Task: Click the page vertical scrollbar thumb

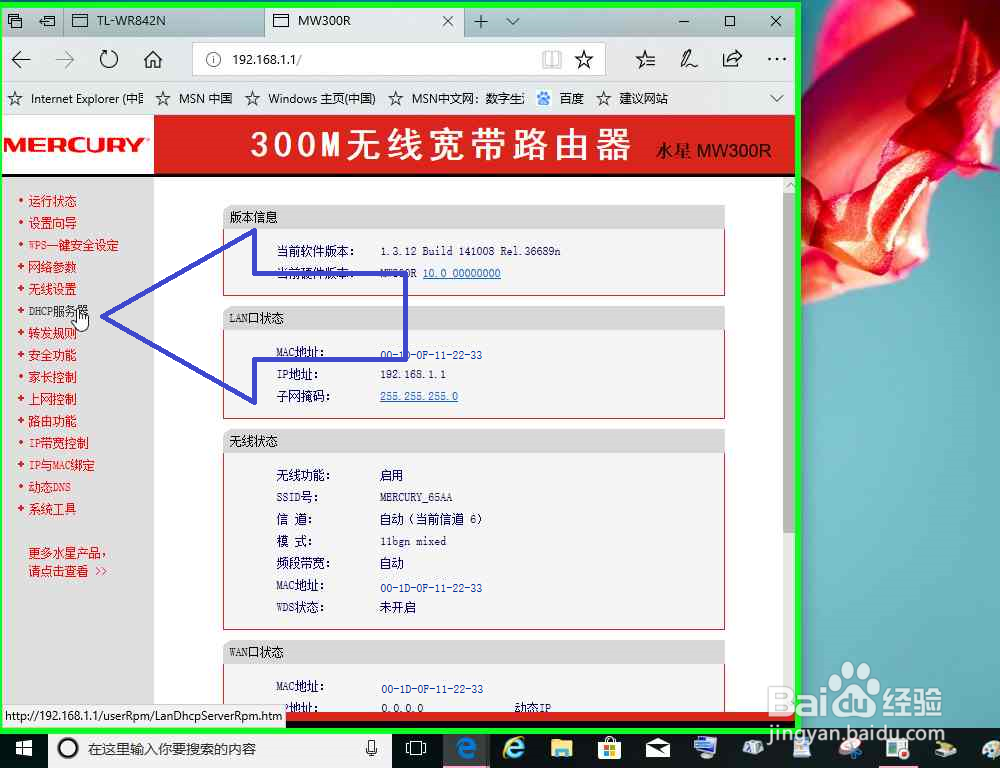Action: click(x=789, y=364)
